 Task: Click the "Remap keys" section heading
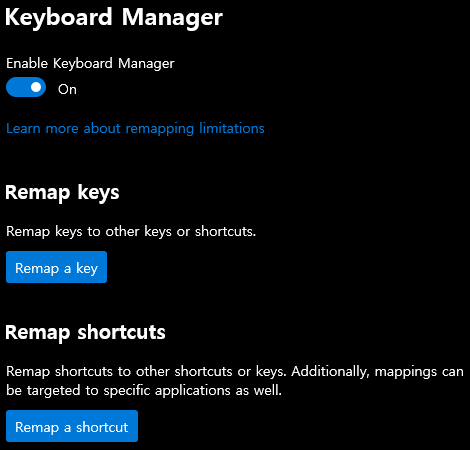62,193
